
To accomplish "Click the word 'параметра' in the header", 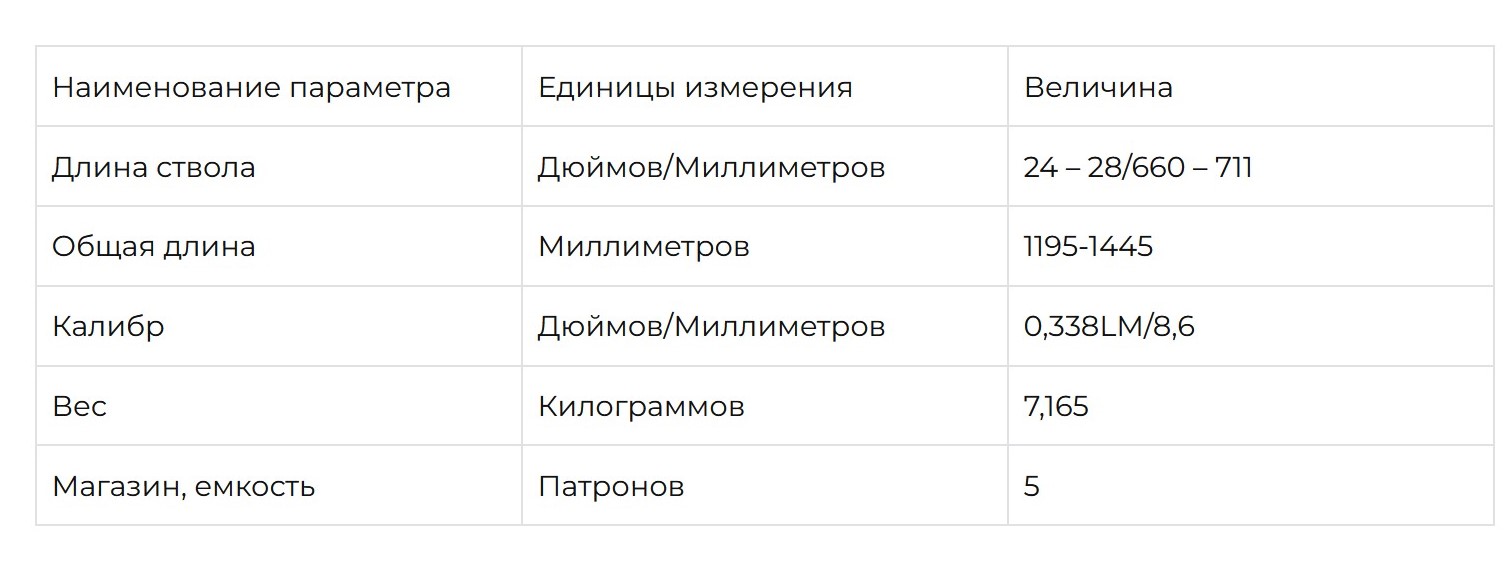I will [x=370, y=89].
